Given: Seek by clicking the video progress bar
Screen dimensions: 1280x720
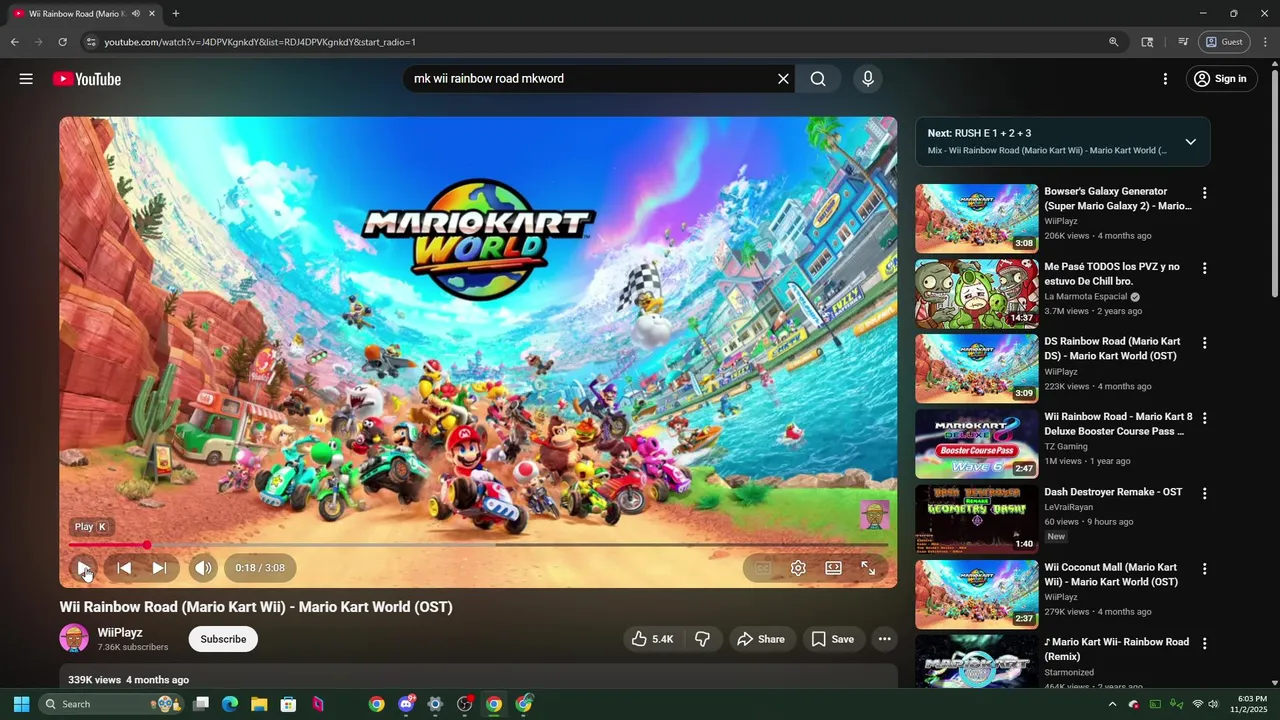Looking at the screenshot, I should 478,545.
